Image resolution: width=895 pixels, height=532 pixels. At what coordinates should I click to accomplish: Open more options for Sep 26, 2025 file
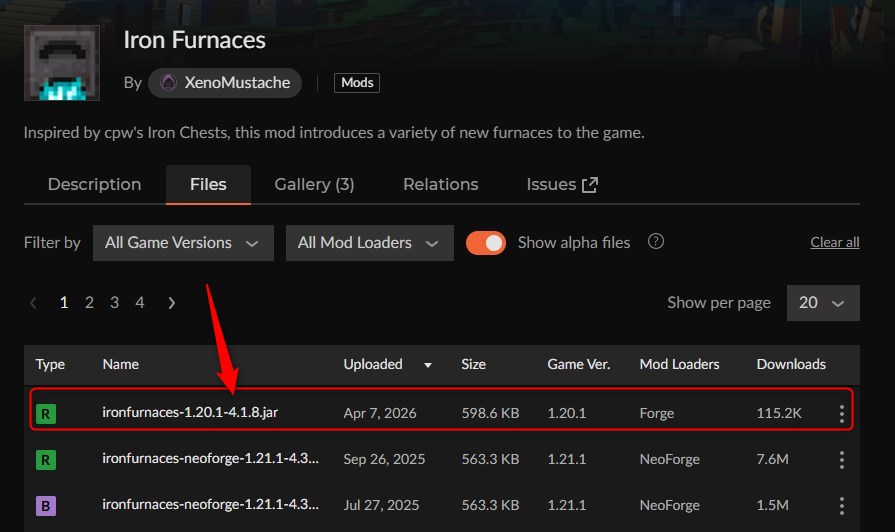coord(842,460)
